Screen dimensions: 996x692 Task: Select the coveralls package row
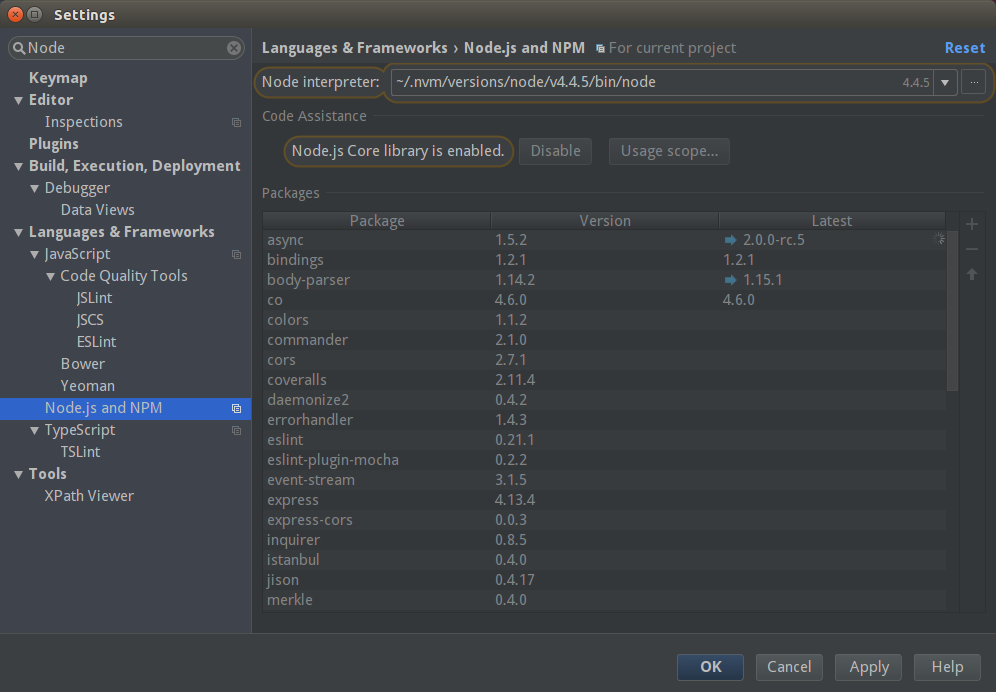[x=605, y=380]
